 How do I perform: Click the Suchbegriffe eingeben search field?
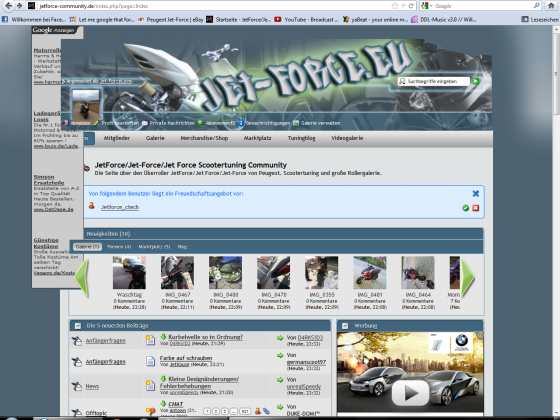[434, 81]
